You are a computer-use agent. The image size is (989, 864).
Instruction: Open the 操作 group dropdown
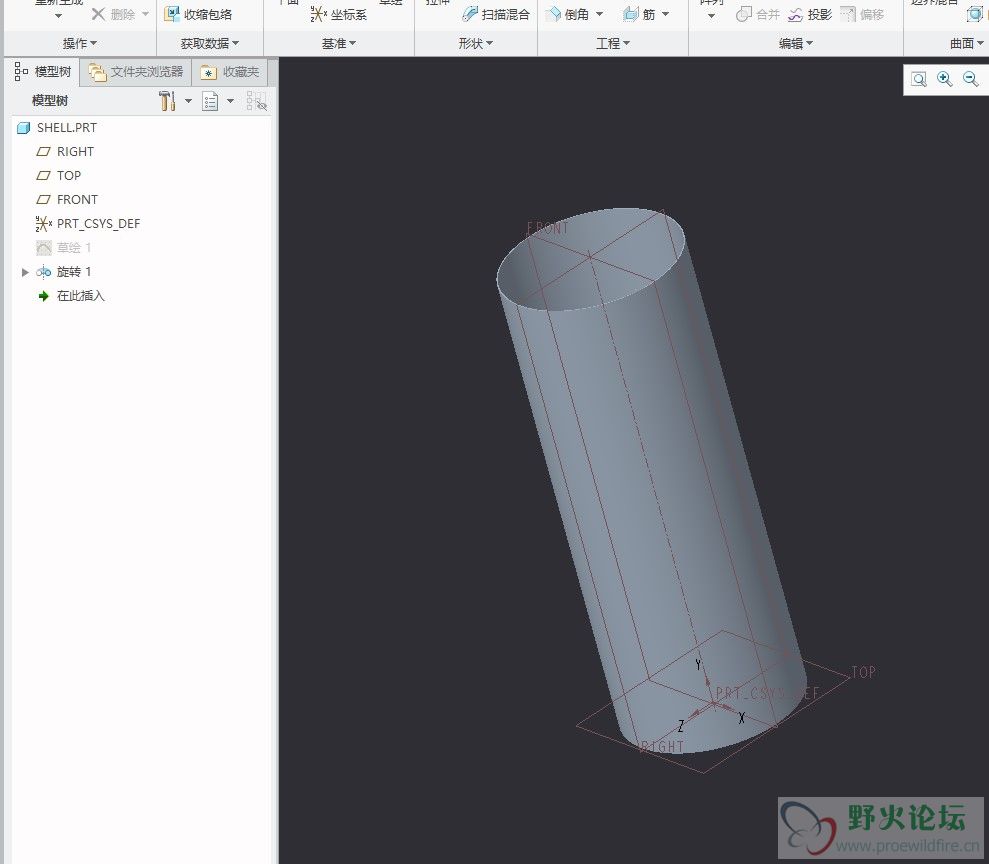[80, 44]
